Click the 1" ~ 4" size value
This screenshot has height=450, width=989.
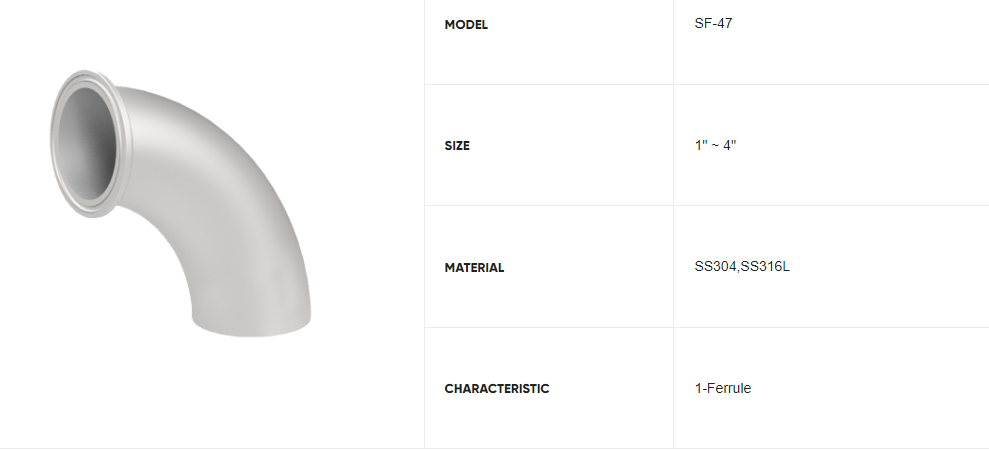(715, 145)
